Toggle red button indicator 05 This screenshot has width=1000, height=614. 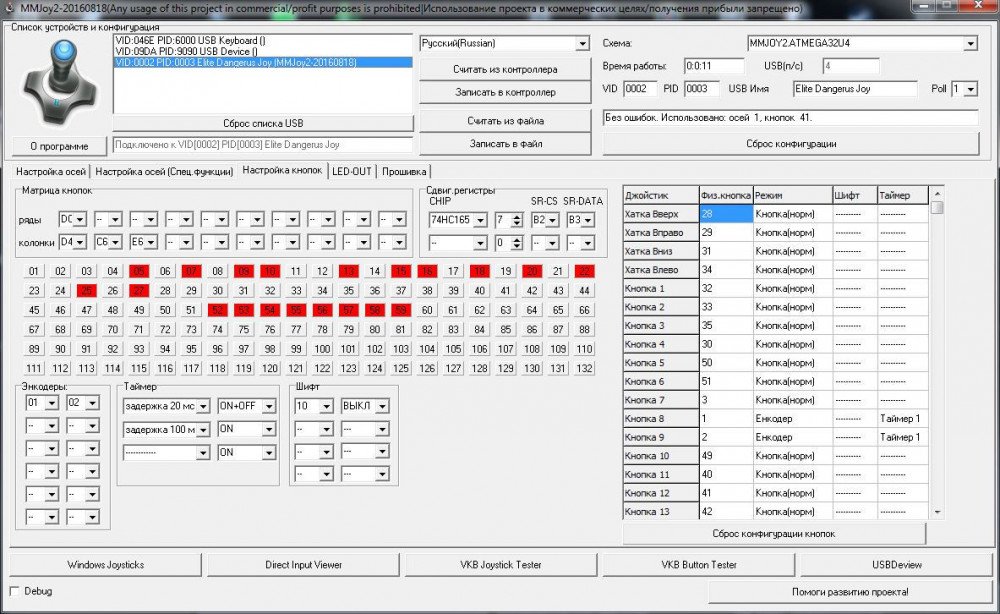coord(139,271)
